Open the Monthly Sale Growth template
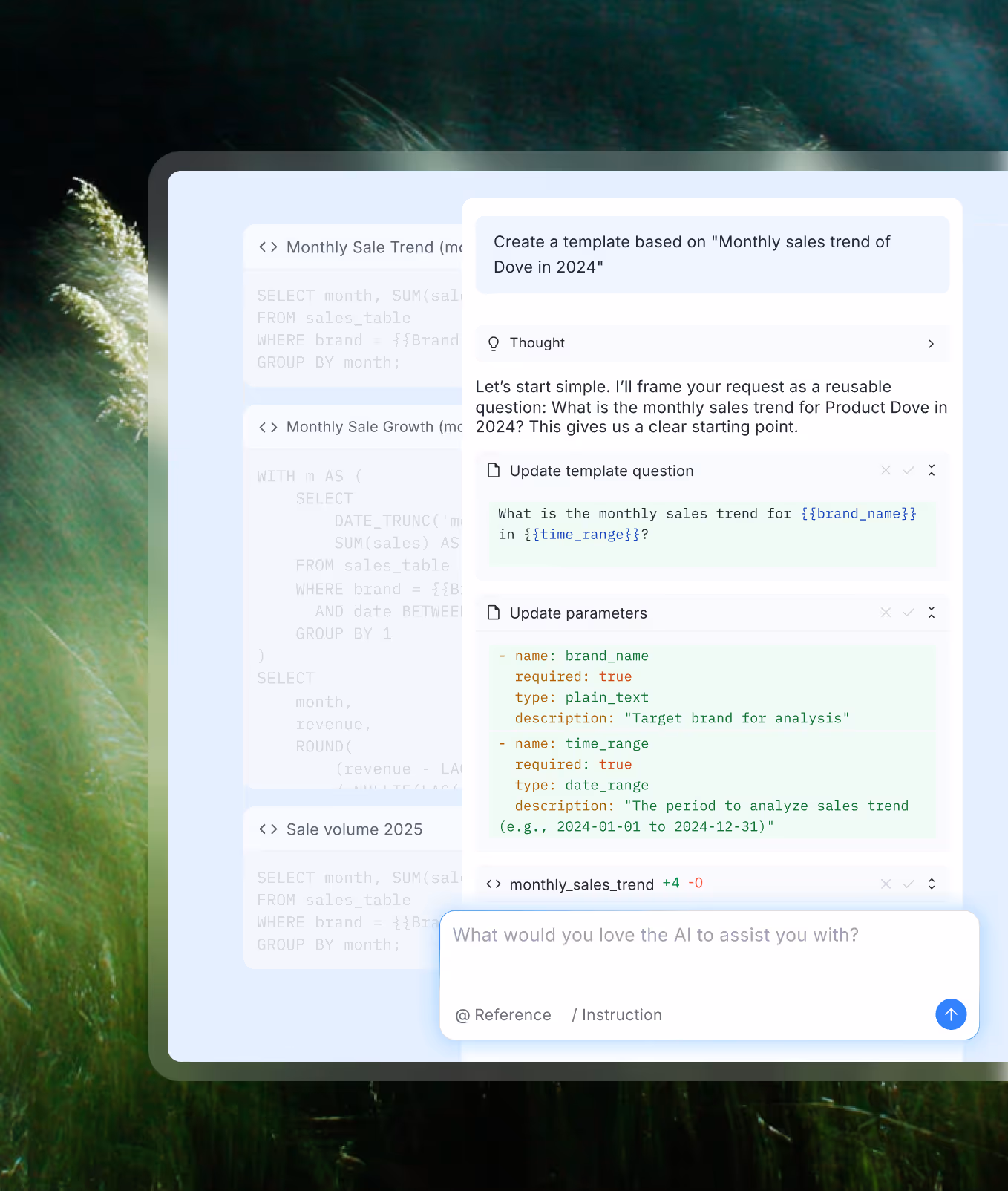 pos(360,427)
